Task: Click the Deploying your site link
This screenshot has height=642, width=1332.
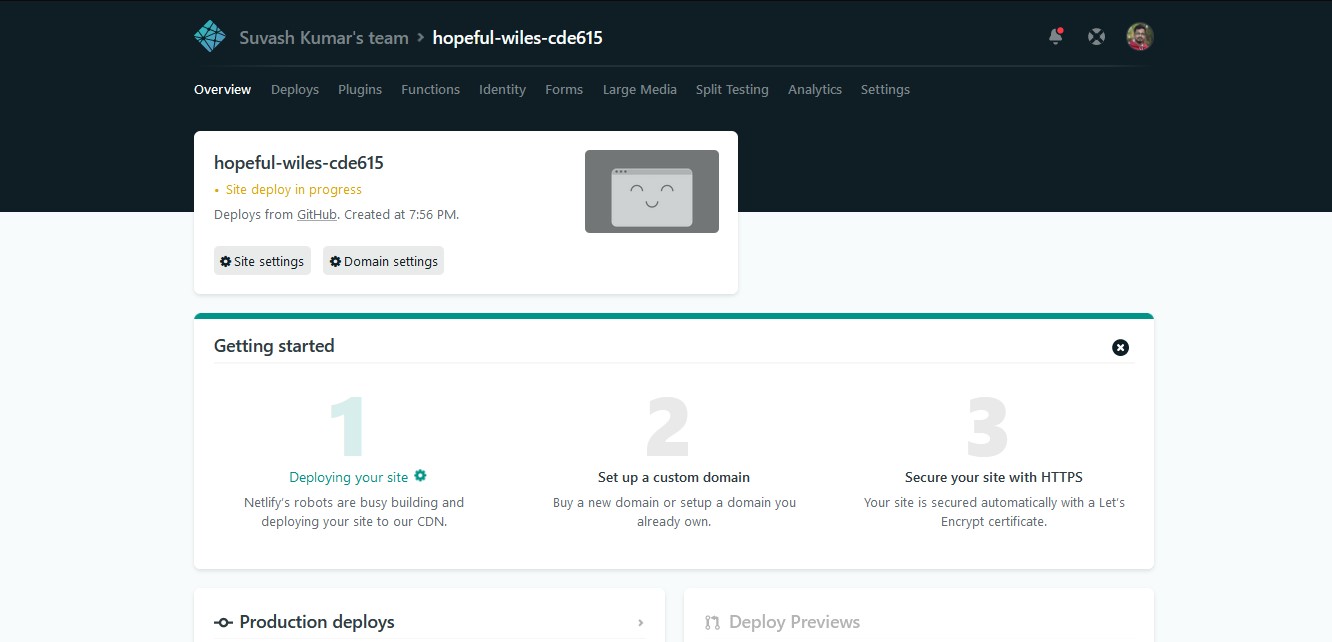Action: pos(349,477)
